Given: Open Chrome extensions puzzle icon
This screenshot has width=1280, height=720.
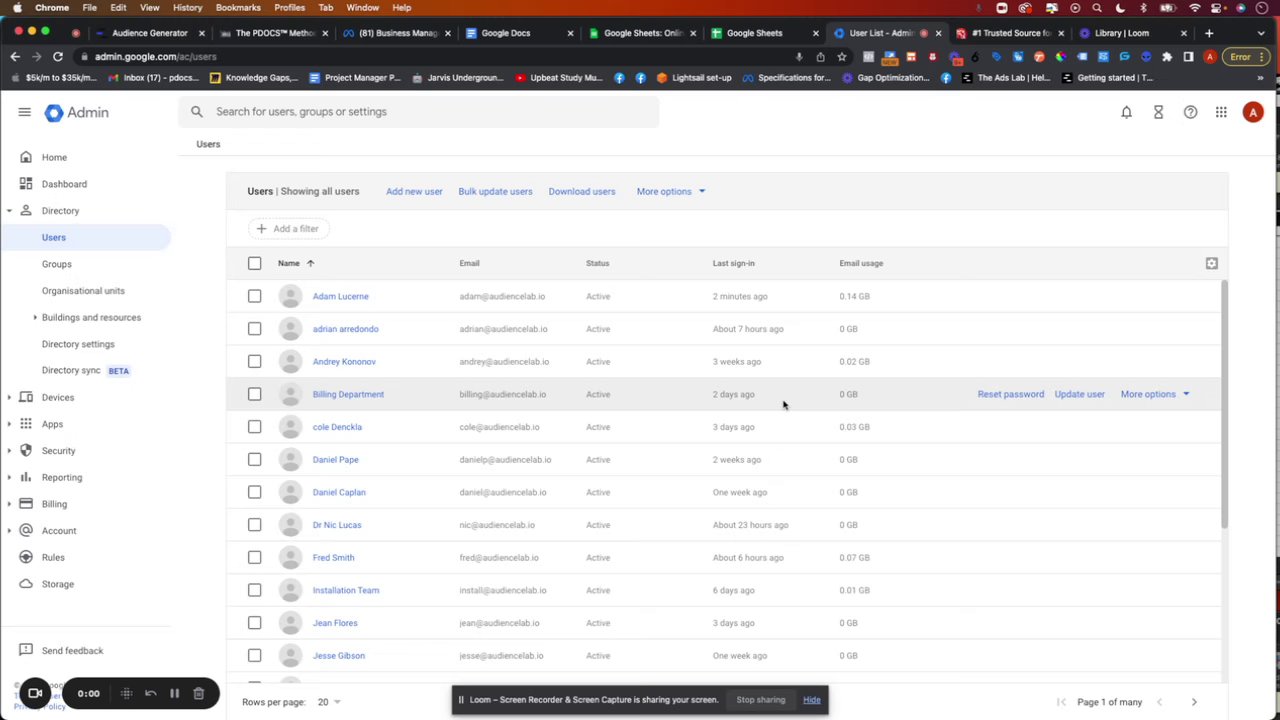Looking at the screenshot, I should (x=1167, y=57).
